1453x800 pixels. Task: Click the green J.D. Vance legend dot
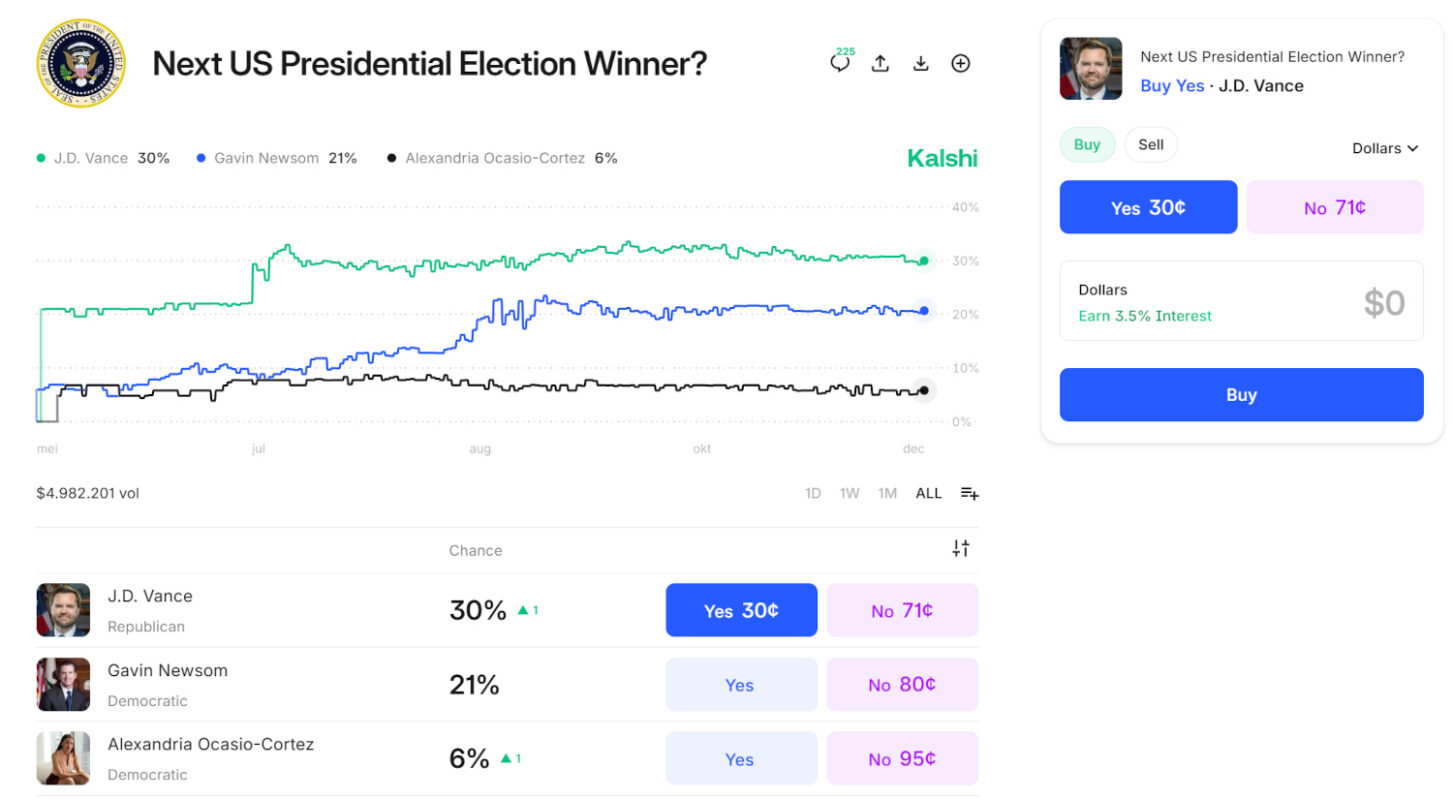point(41,158)
